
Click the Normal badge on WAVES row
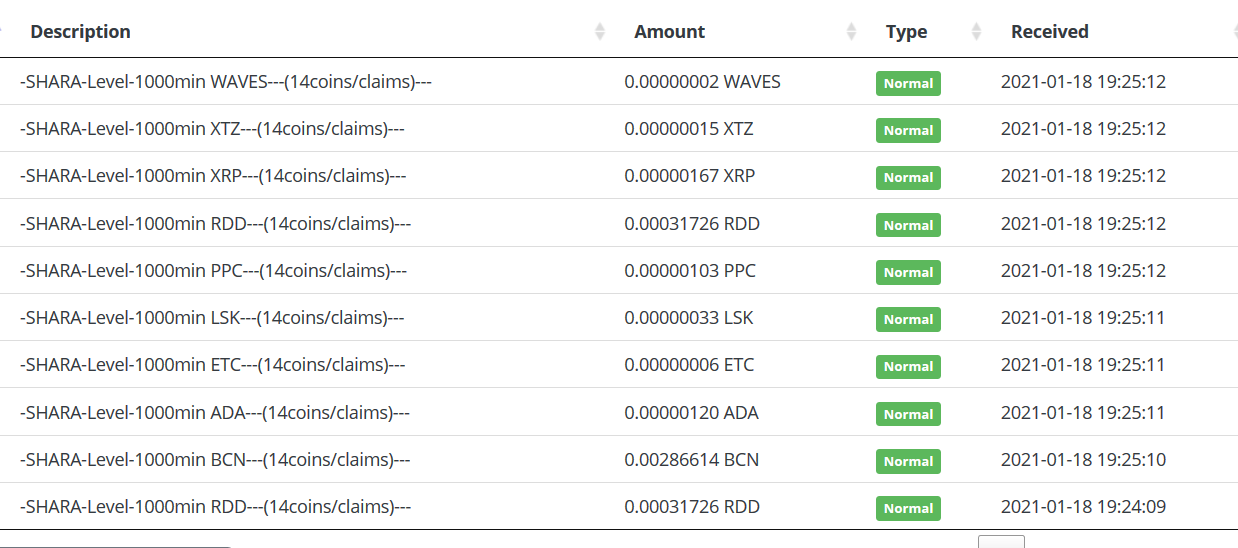pyautogui.click(x=908, y=84)
